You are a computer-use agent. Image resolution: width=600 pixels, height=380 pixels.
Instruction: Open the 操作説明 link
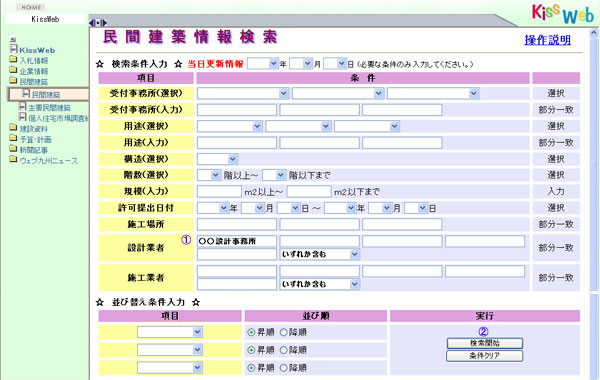coord(547,40)
